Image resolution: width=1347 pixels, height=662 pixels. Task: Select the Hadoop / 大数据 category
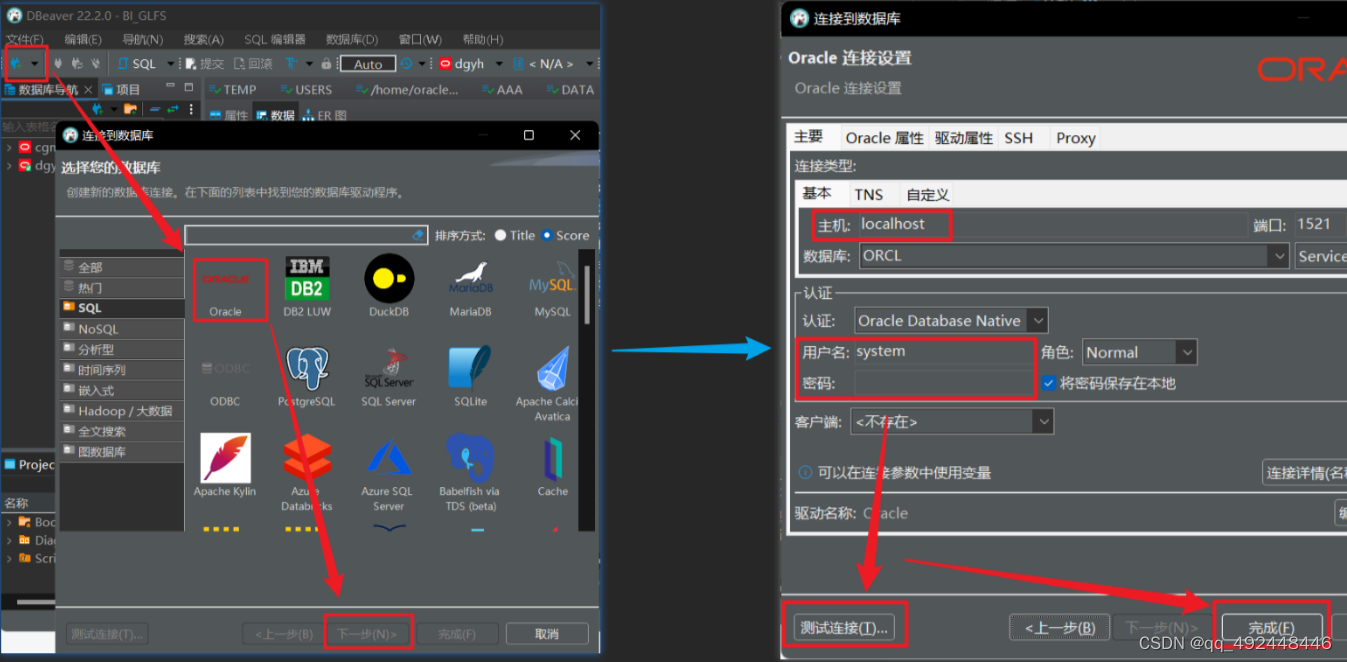coord(122,411)
